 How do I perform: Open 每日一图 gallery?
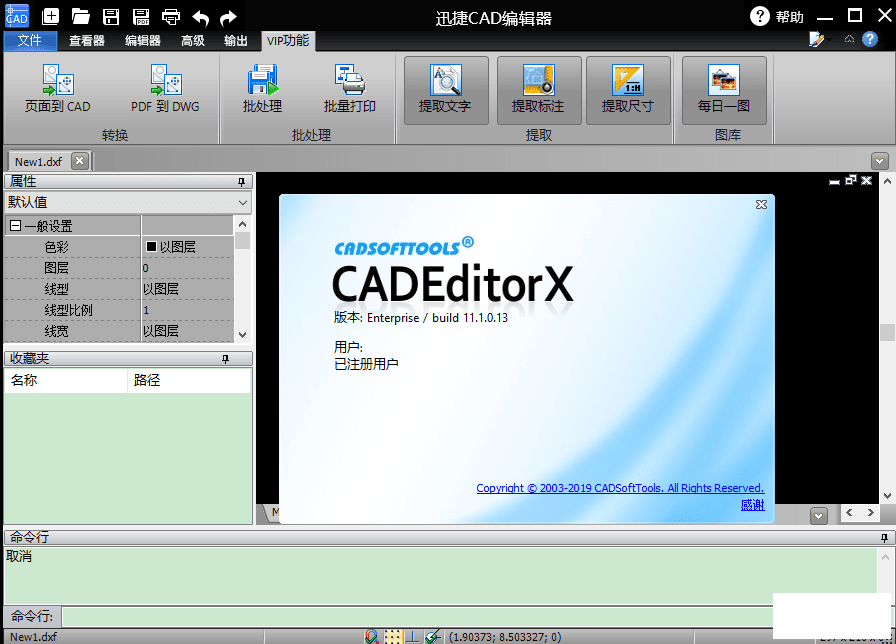click(x=724, y=90)
